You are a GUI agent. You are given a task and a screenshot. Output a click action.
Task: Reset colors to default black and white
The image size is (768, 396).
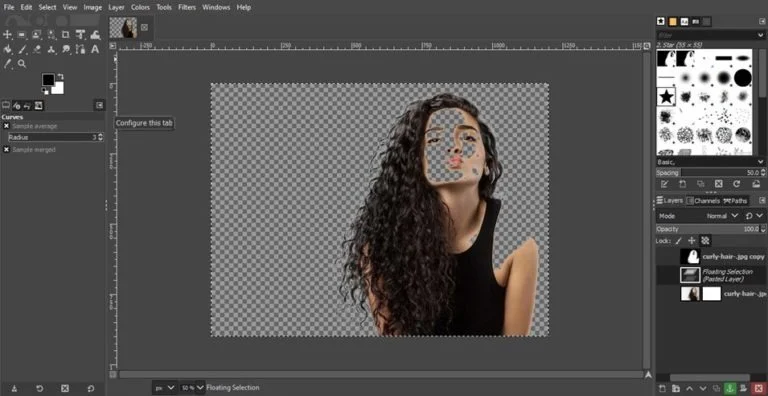pos(45,91)
